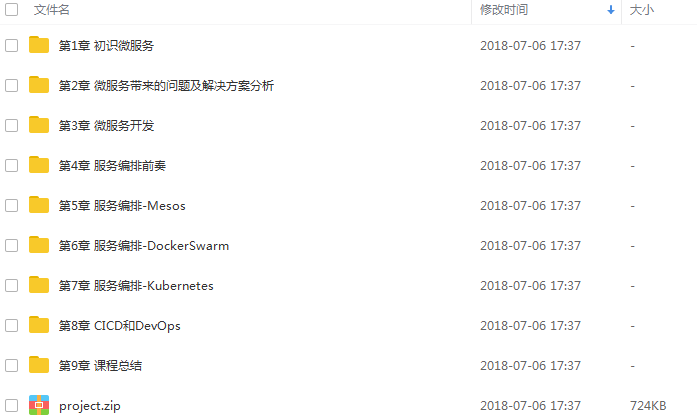The width and height of the screenshot is (697, 419).
Task: Select the project.zip row checkbox
Action: point(12,405)
